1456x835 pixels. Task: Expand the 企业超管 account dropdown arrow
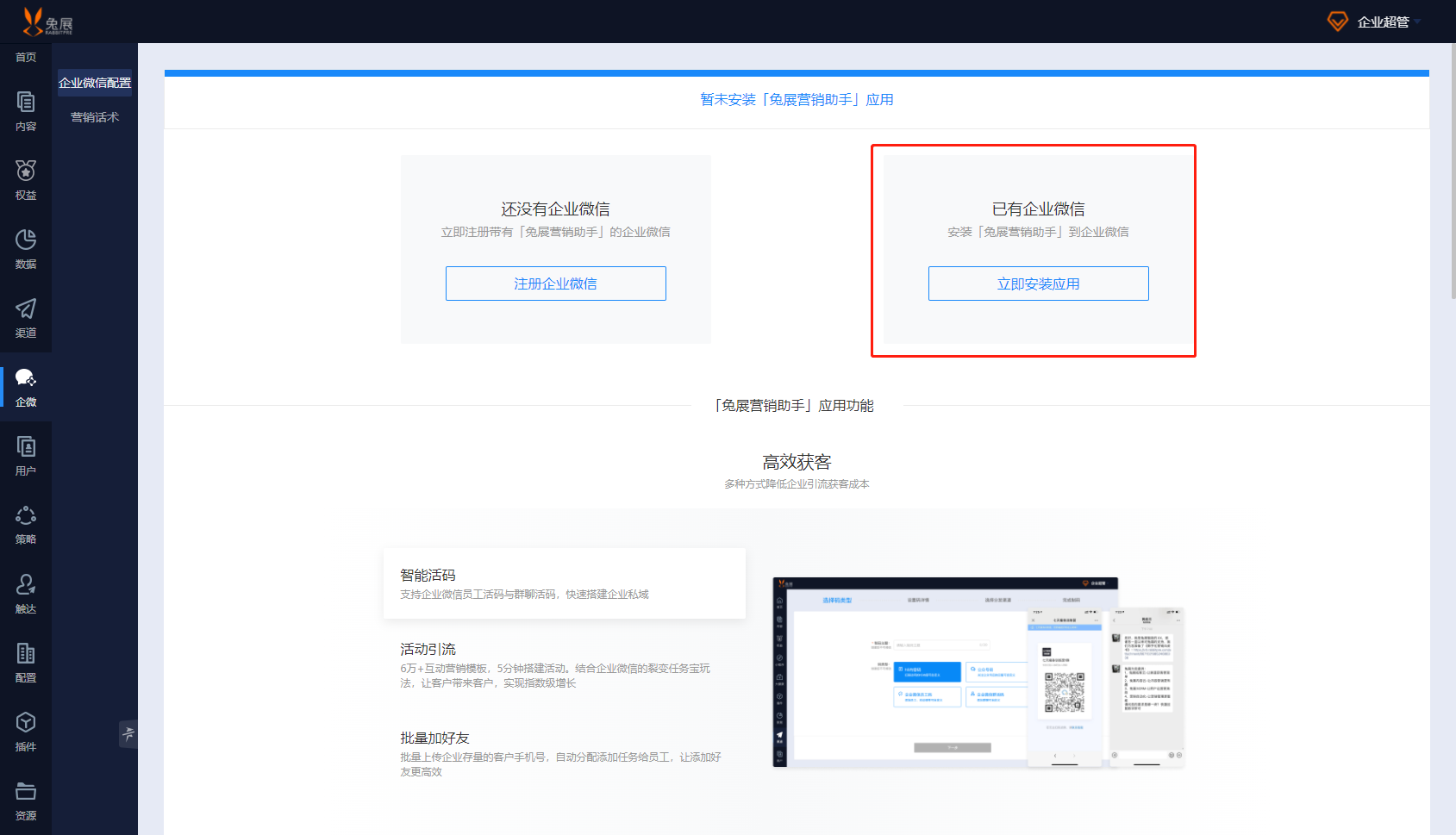point(1417,22)
